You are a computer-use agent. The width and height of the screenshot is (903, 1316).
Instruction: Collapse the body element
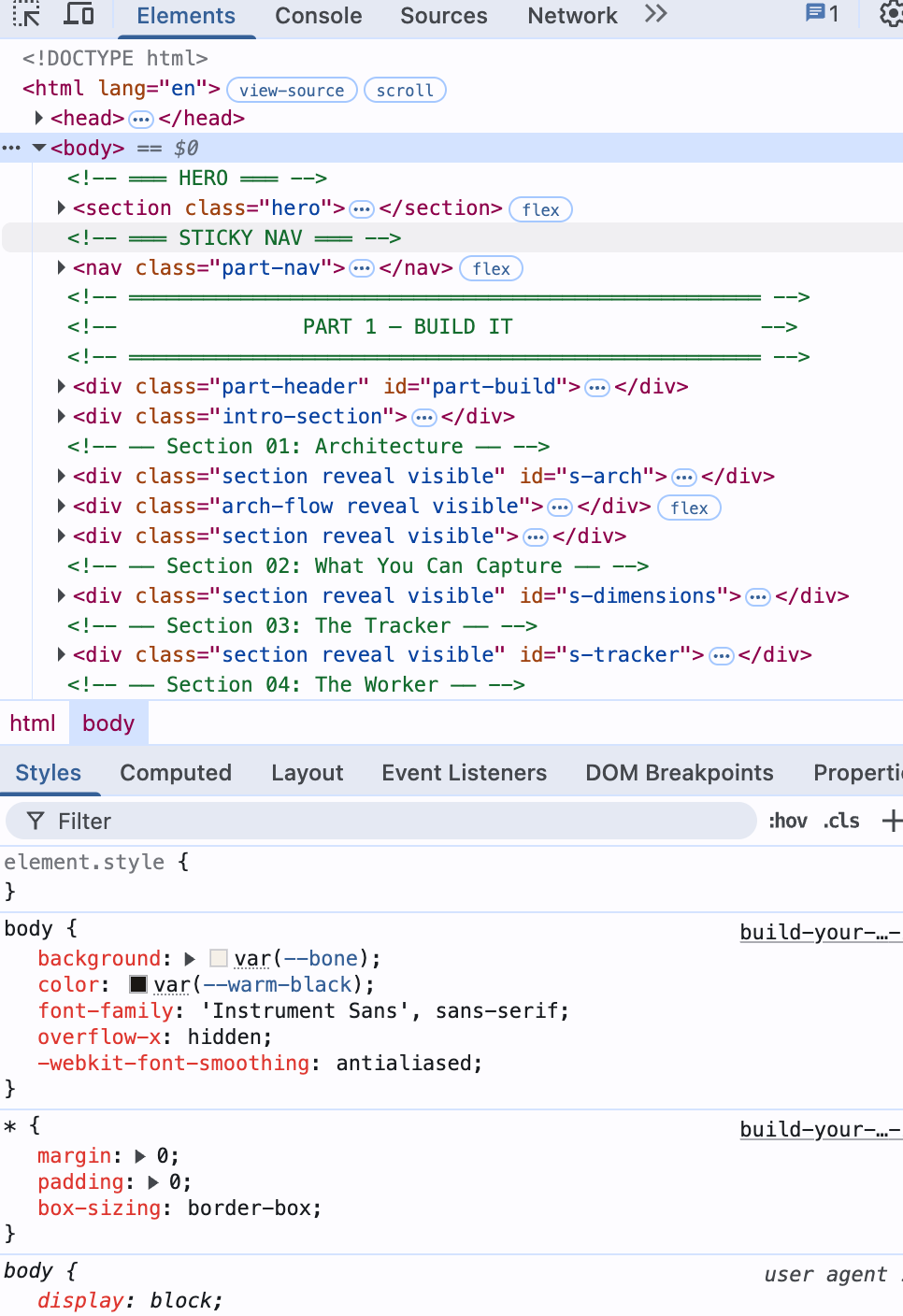point(39,148)
